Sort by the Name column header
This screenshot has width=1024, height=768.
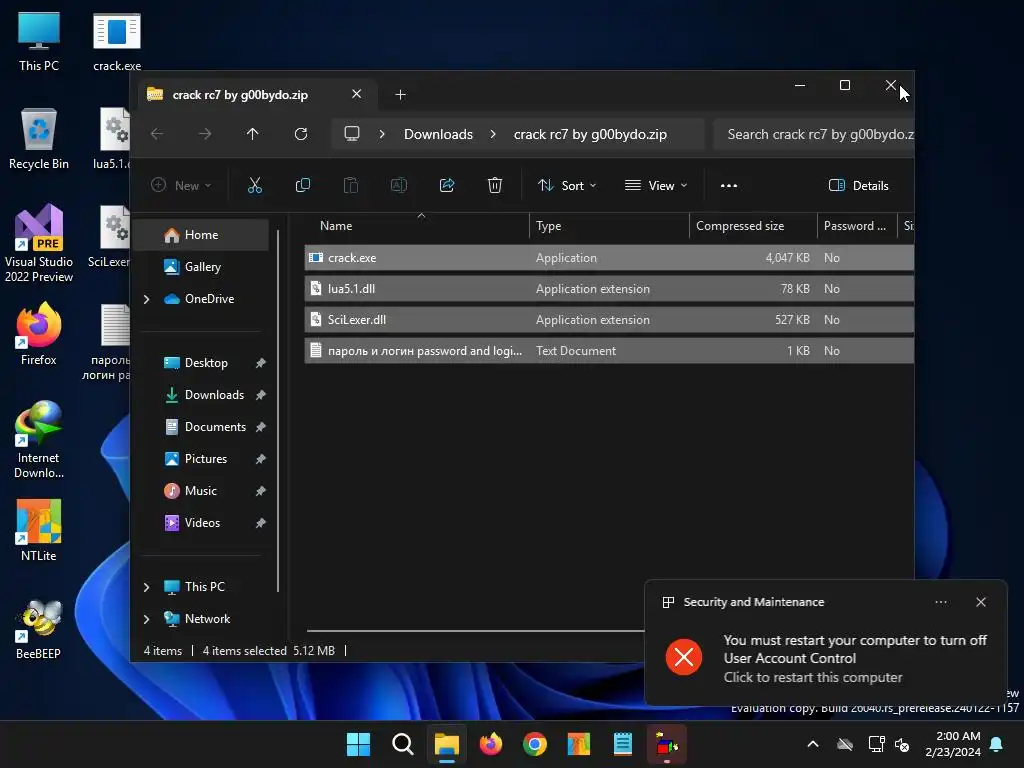418,226
